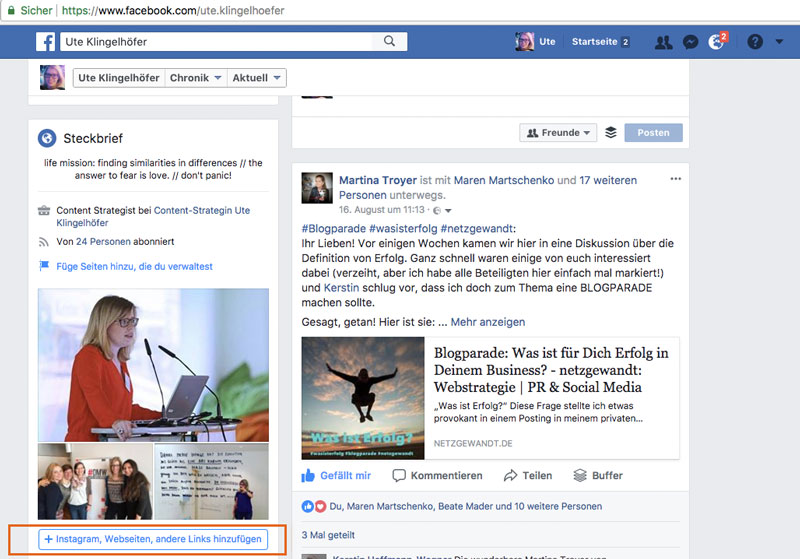
Task: Click the 16. August um 11:13 timestamp
Action: coord(382,210)
